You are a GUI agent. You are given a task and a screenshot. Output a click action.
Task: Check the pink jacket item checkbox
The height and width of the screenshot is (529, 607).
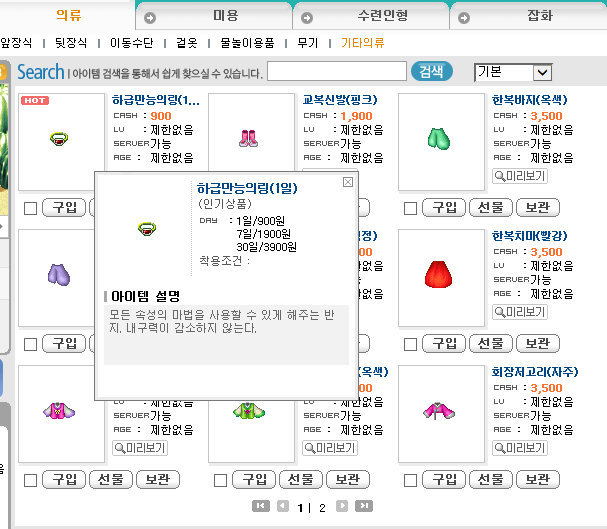(x=30, y=481)
